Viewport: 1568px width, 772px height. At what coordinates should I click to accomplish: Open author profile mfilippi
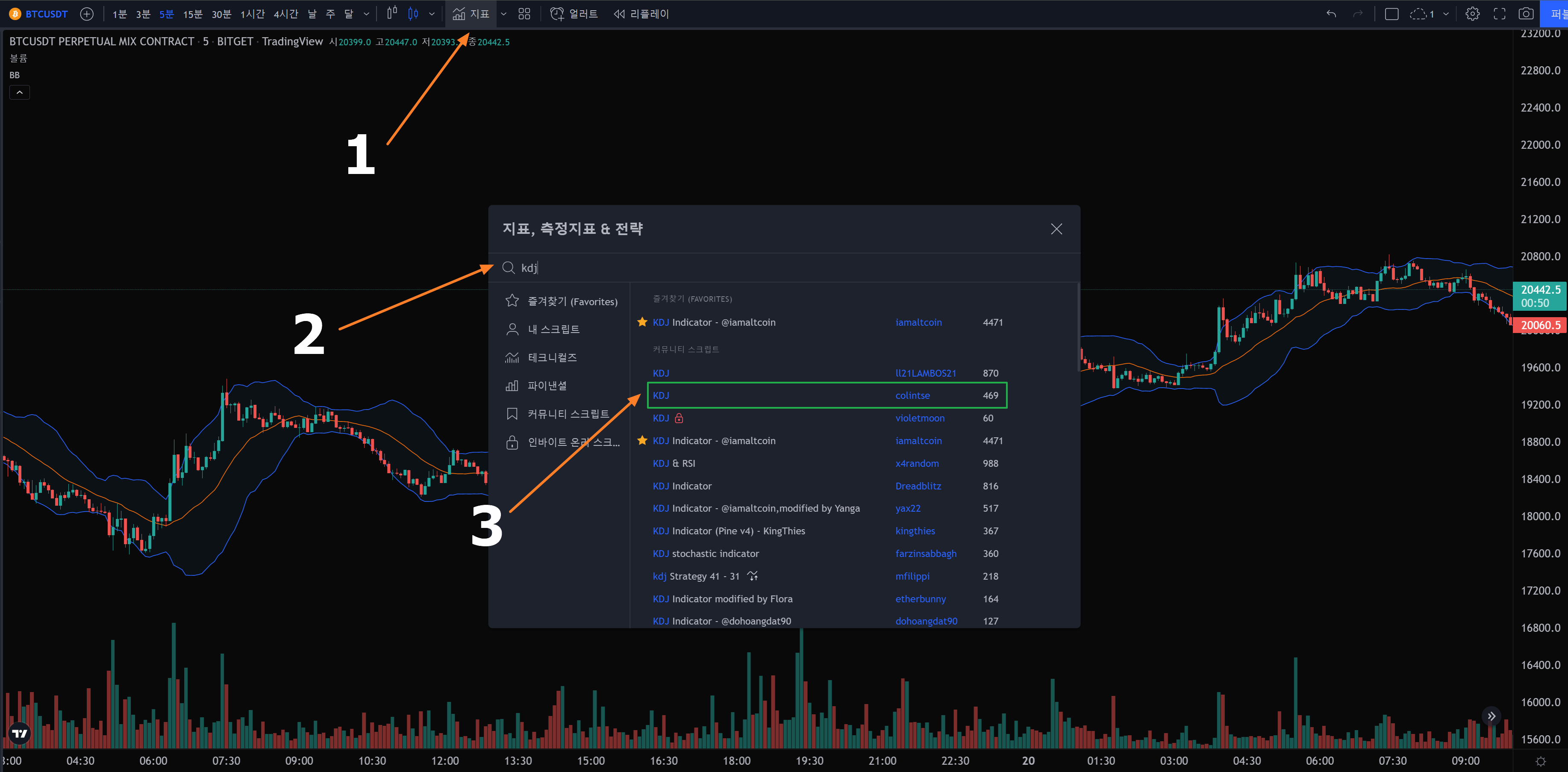[912, 576]
